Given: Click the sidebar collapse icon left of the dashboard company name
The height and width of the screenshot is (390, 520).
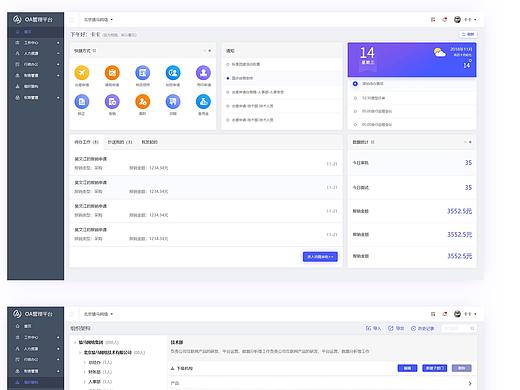Looking at the screenshot, I should click(x=72, y=20).
